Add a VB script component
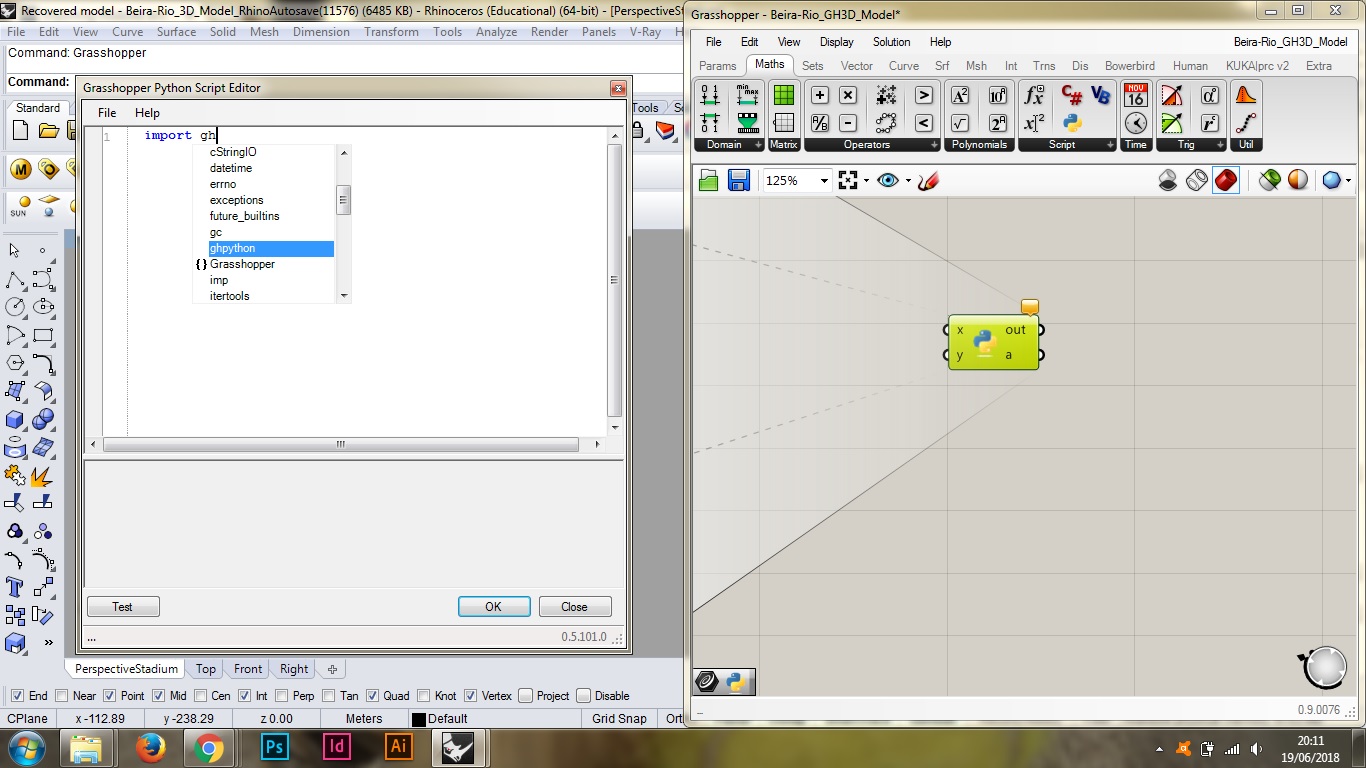 [x=1100, y=96]
